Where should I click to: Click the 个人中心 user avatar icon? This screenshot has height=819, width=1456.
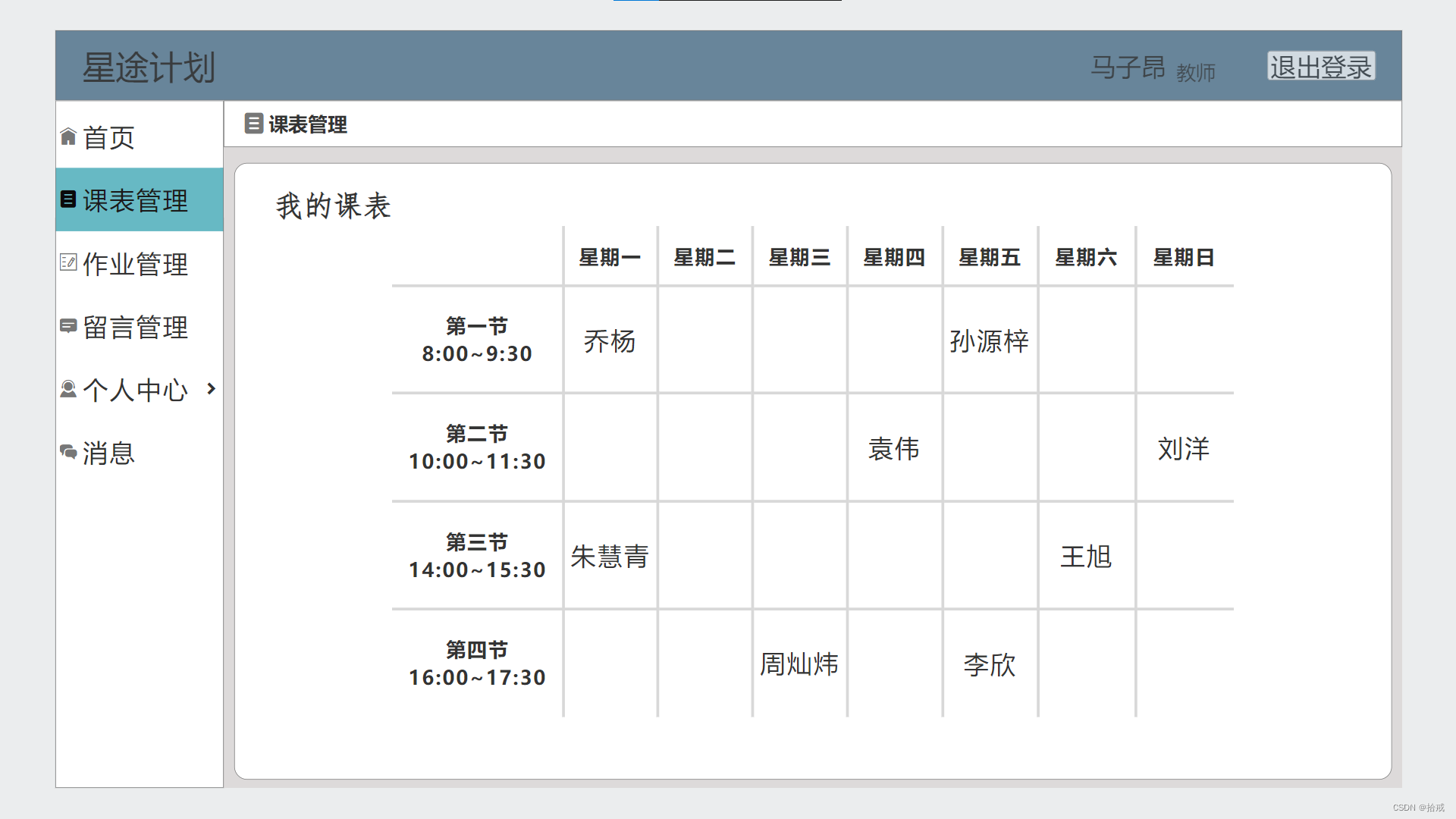pos(68,389)
